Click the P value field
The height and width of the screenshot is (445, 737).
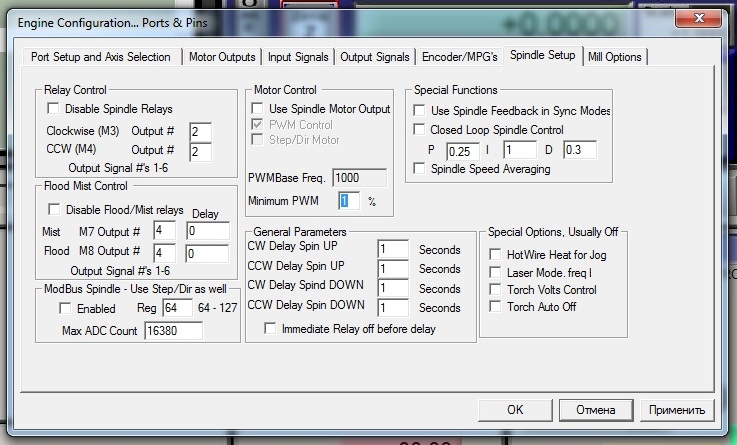pyautogui.click(x=463, y=151)
